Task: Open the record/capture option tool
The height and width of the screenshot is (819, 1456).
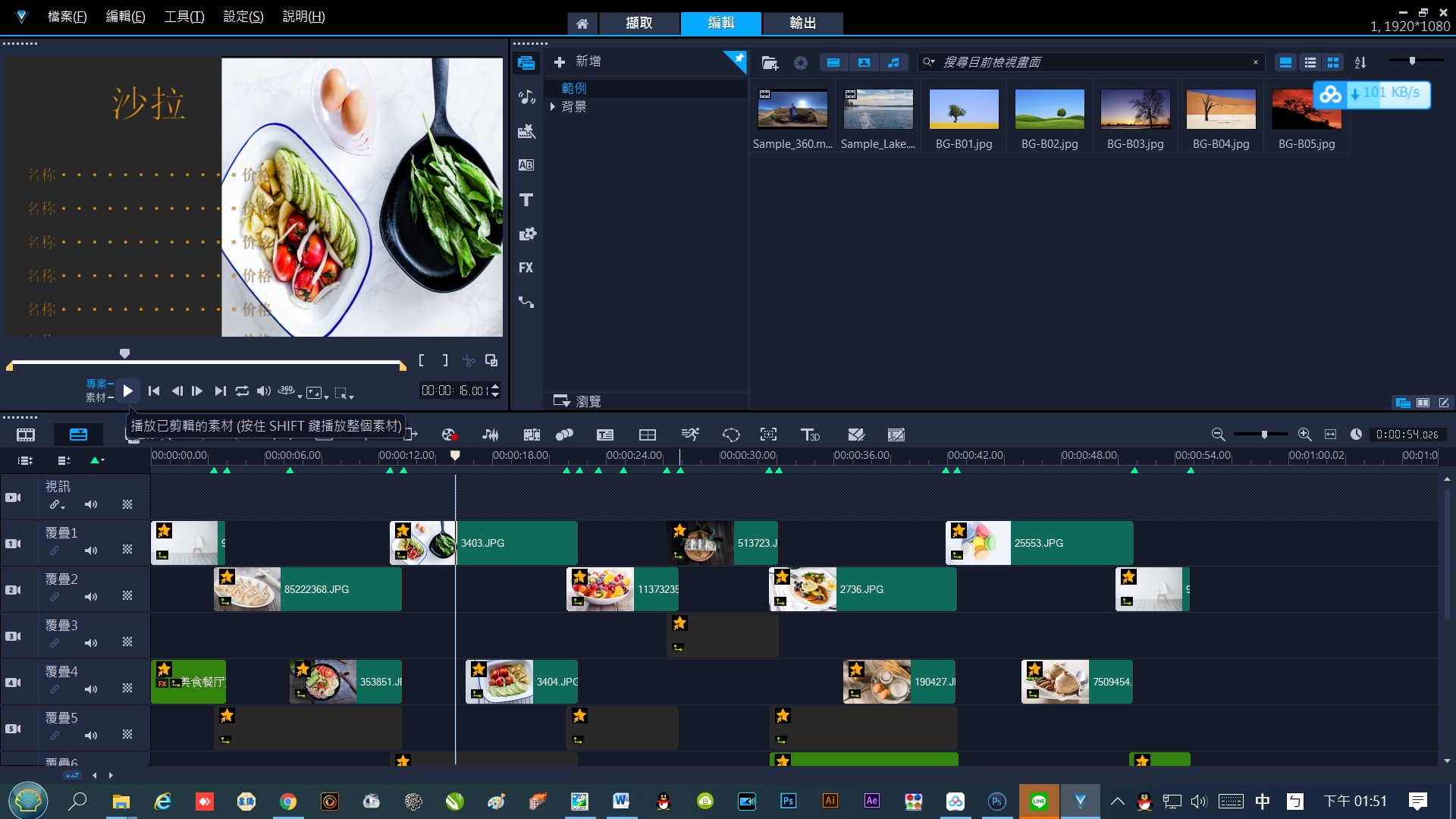Action: (449, 435)
